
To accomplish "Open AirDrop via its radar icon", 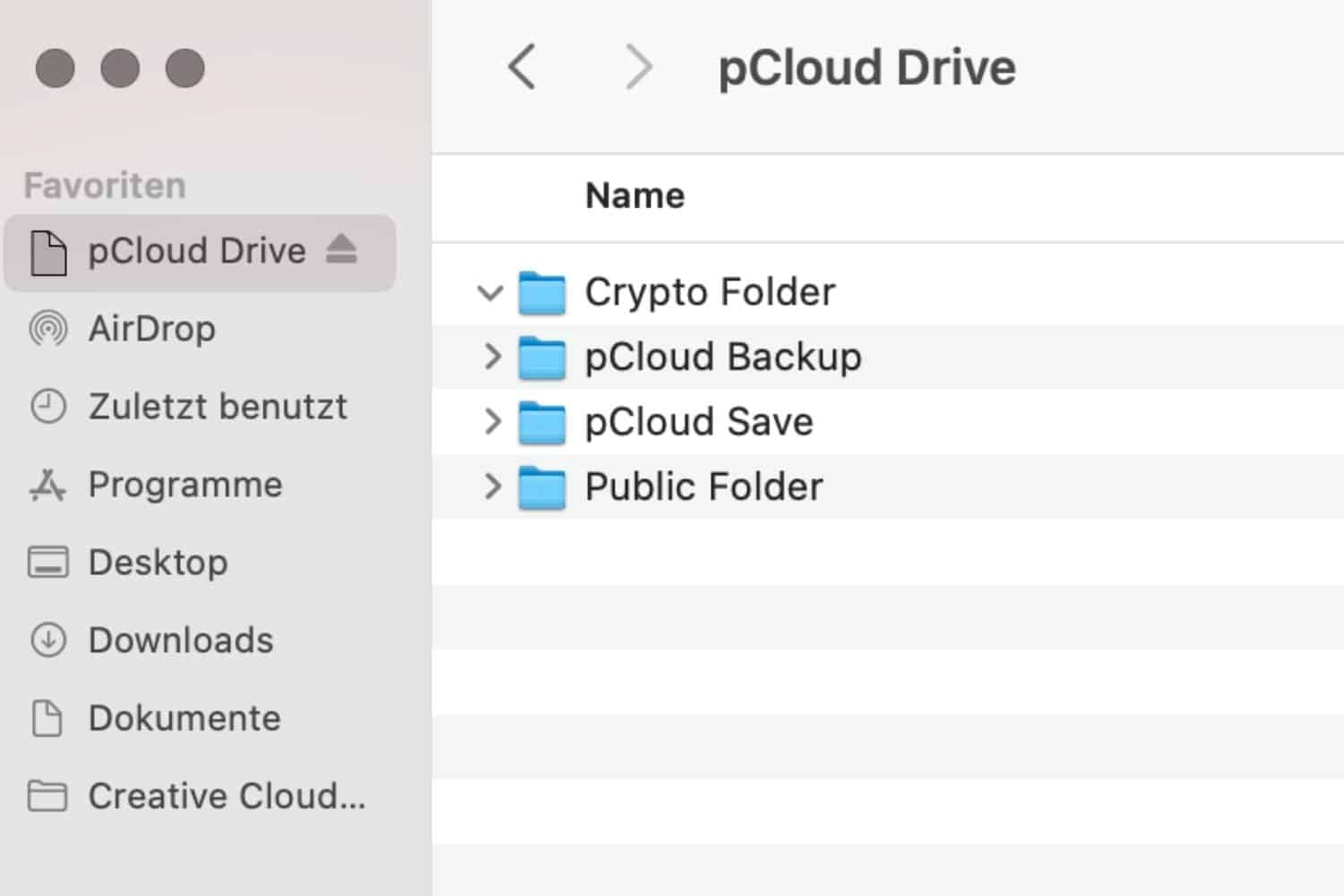I will coord(47,329).
